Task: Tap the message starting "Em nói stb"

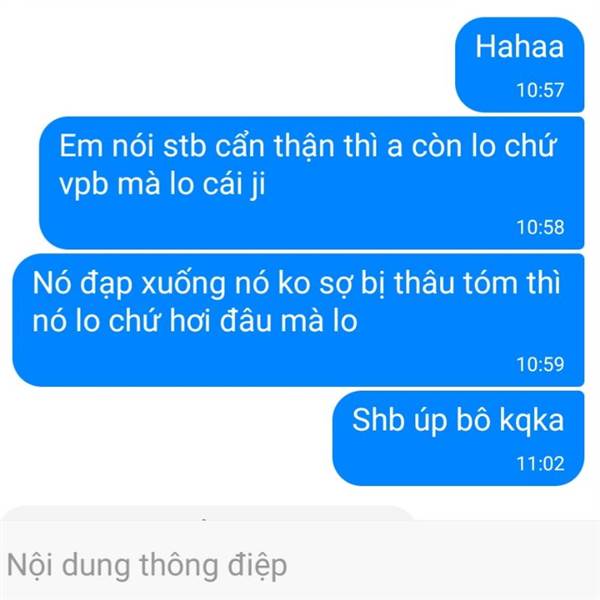Action: [311, 183]
